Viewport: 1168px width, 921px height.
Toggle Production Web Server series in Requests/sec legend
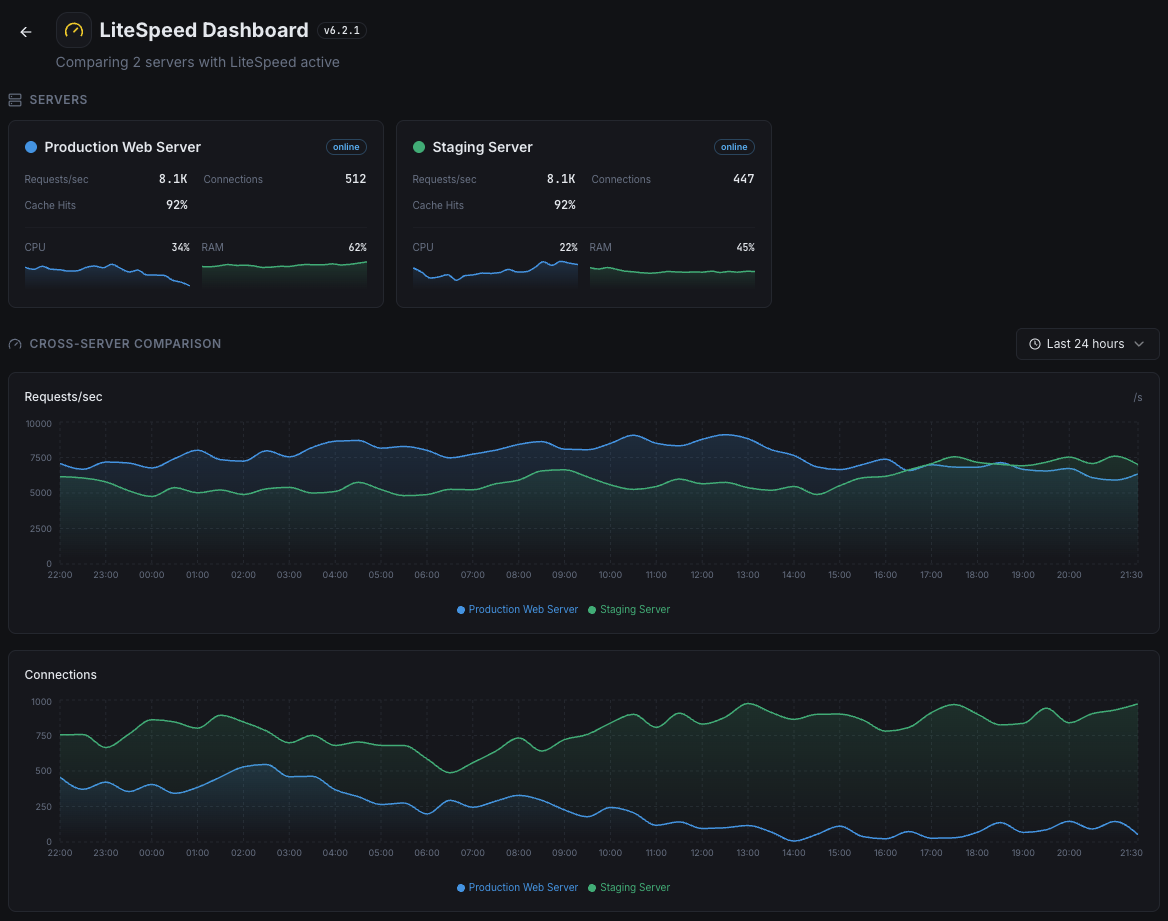[517, 609]
